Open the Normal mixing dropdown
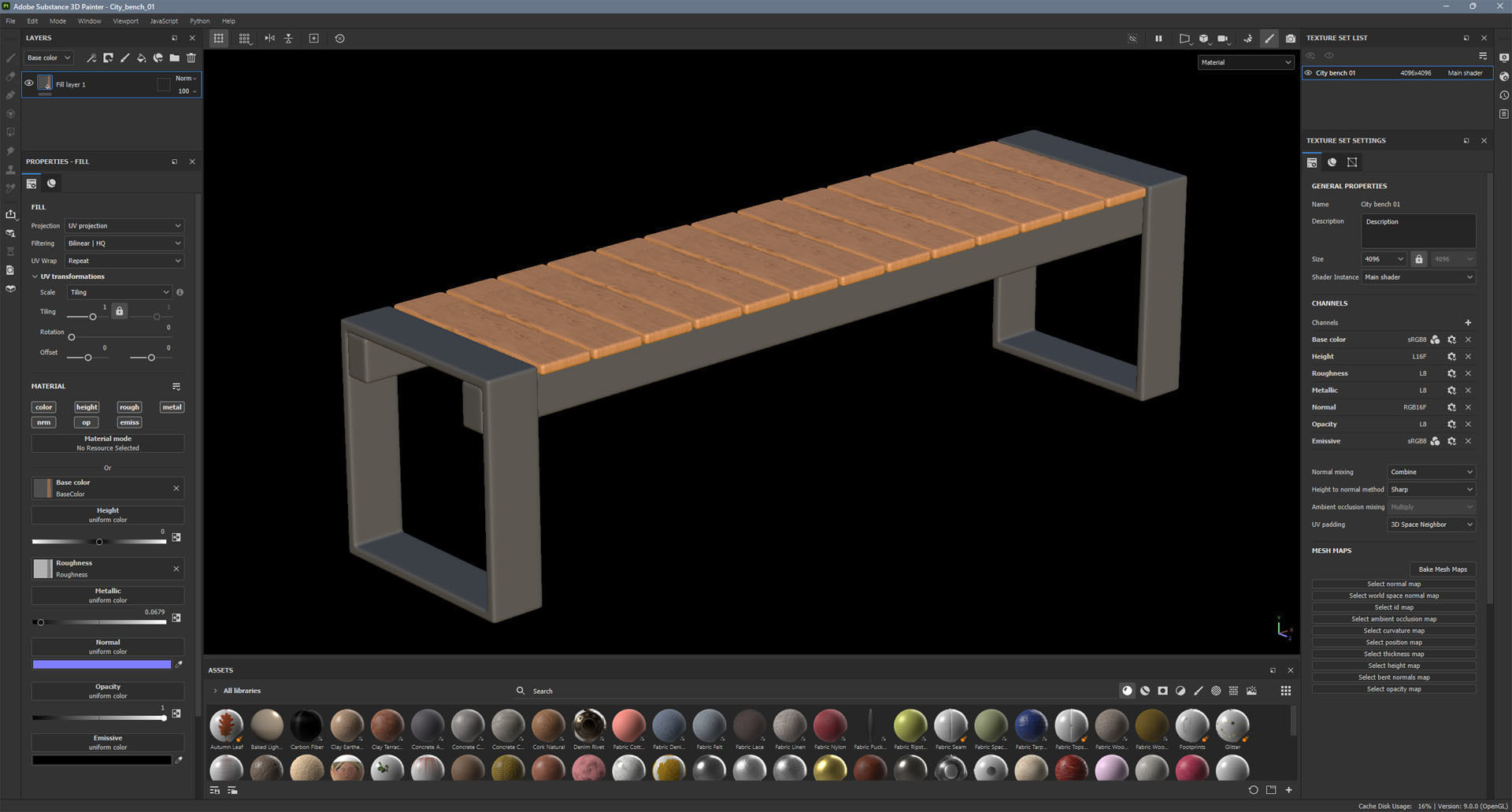The width and height of the screenshot is (1512, 812). tap(1431, 472)
